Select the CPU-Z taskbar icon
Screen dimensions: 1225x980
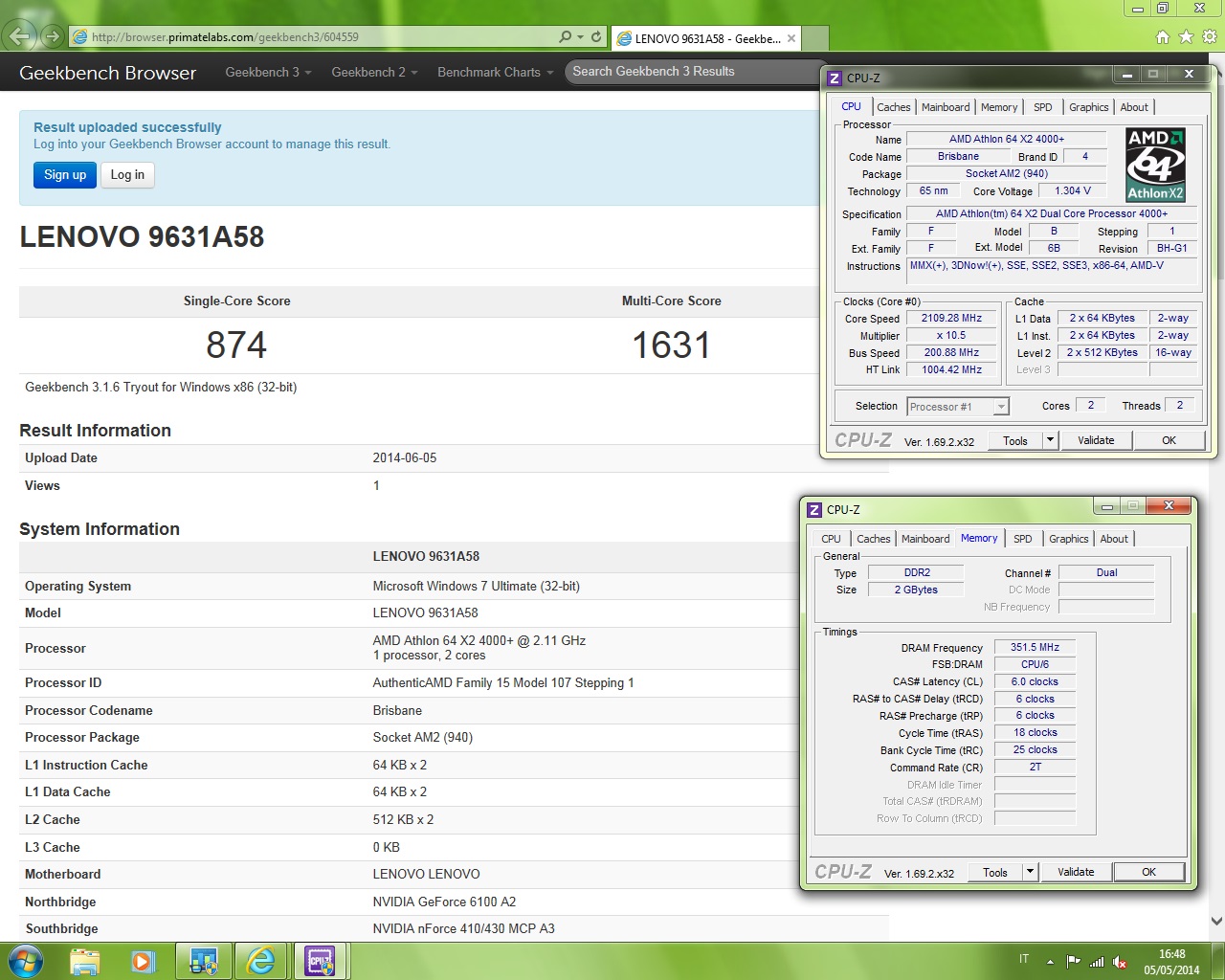coord(320,961)
